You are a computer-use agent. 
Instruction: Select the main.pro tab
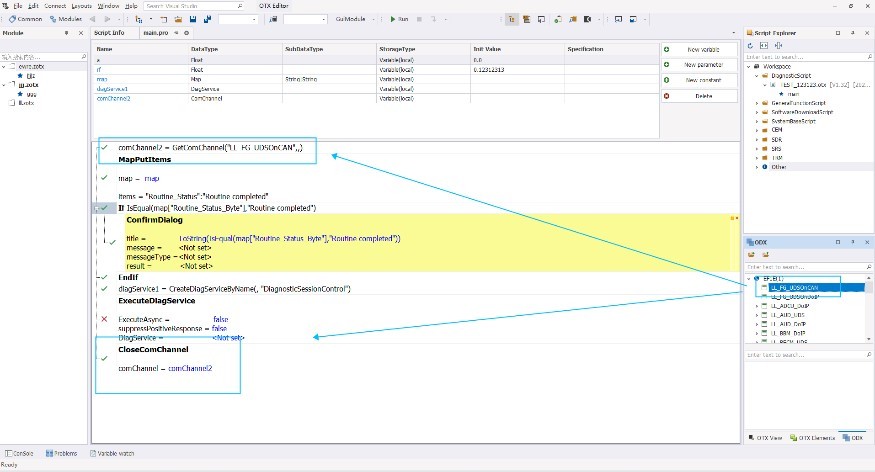(156, 33)
